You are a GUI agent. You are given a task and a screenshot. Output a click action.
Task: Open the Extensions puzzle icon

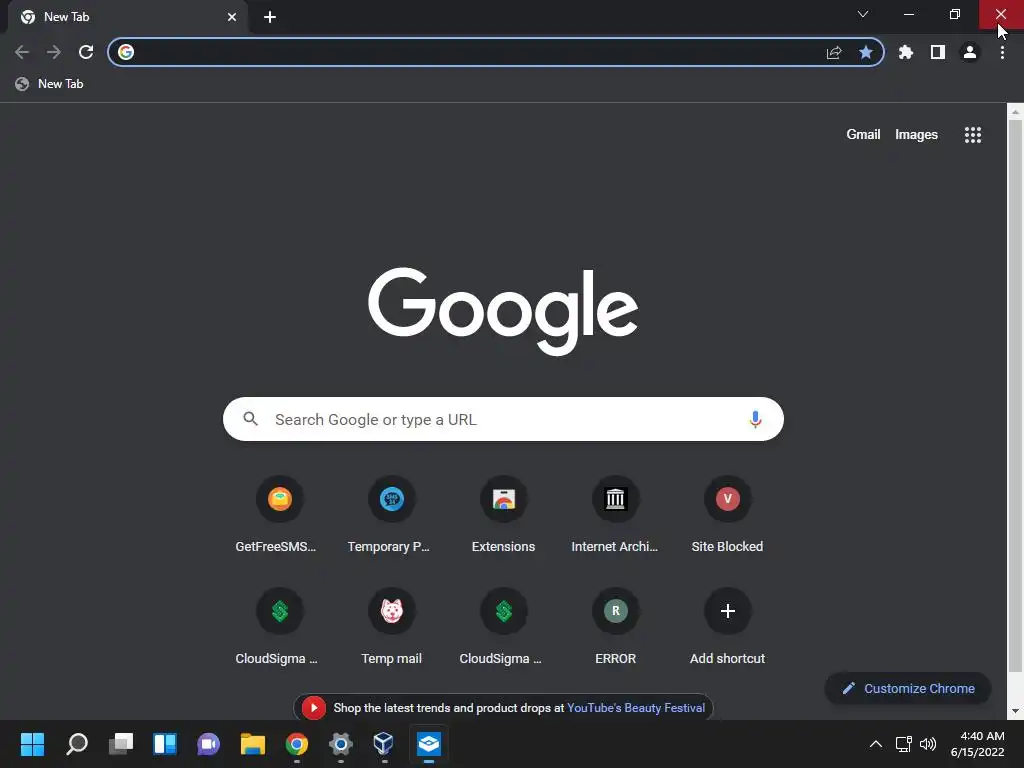point(905,52)
